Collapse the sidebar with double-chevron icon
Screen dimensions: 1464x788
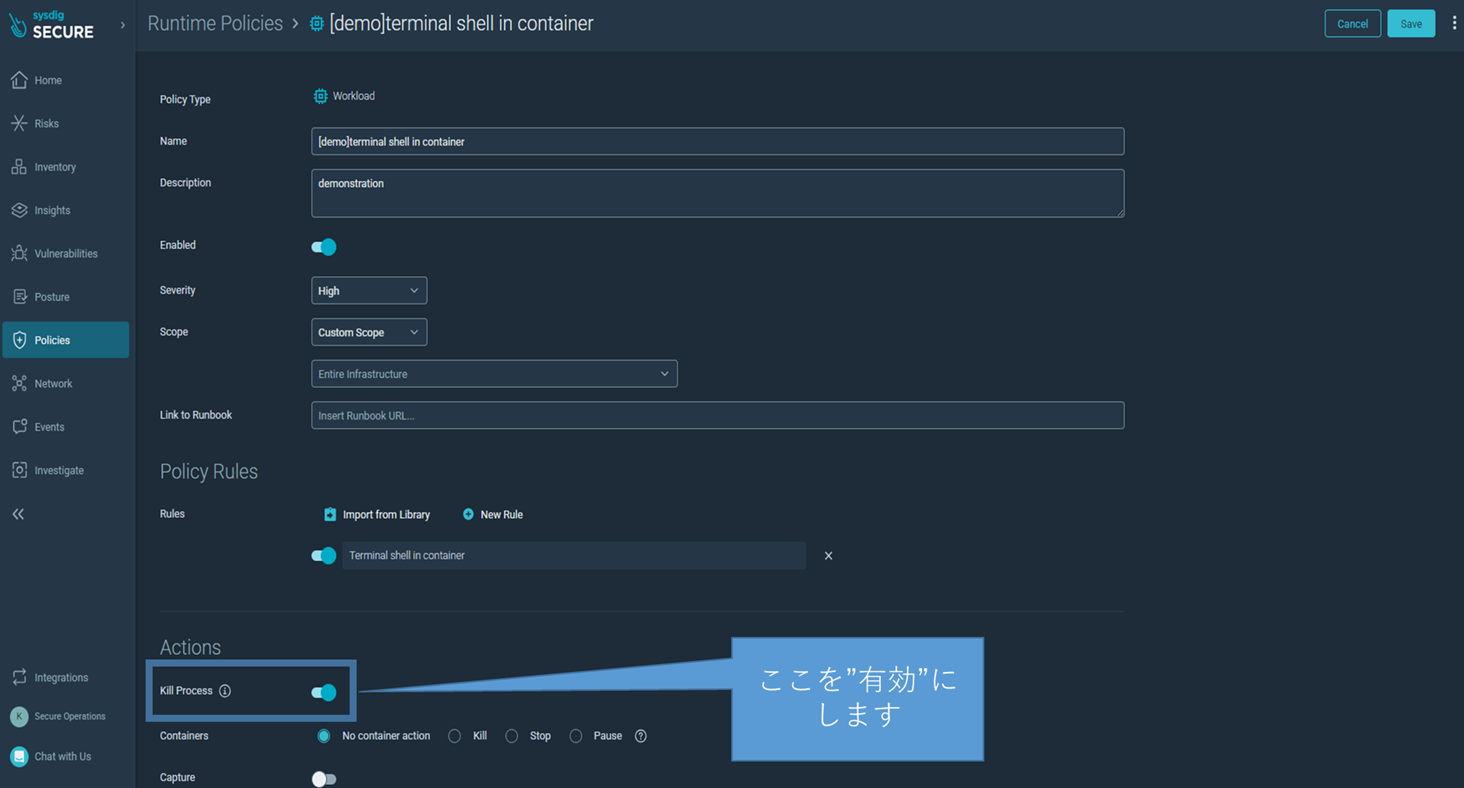(x=18, y=514)
